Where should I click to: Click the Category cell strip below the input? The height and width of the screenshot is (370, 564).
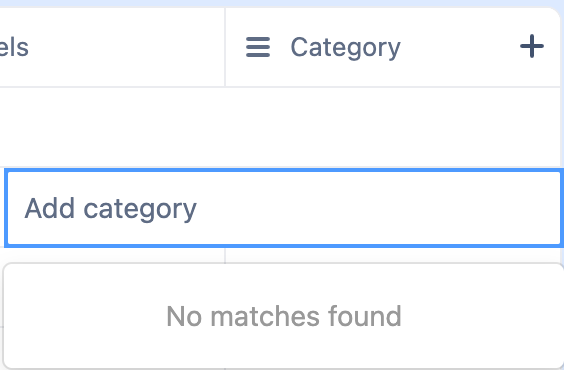tap(392, 255)
